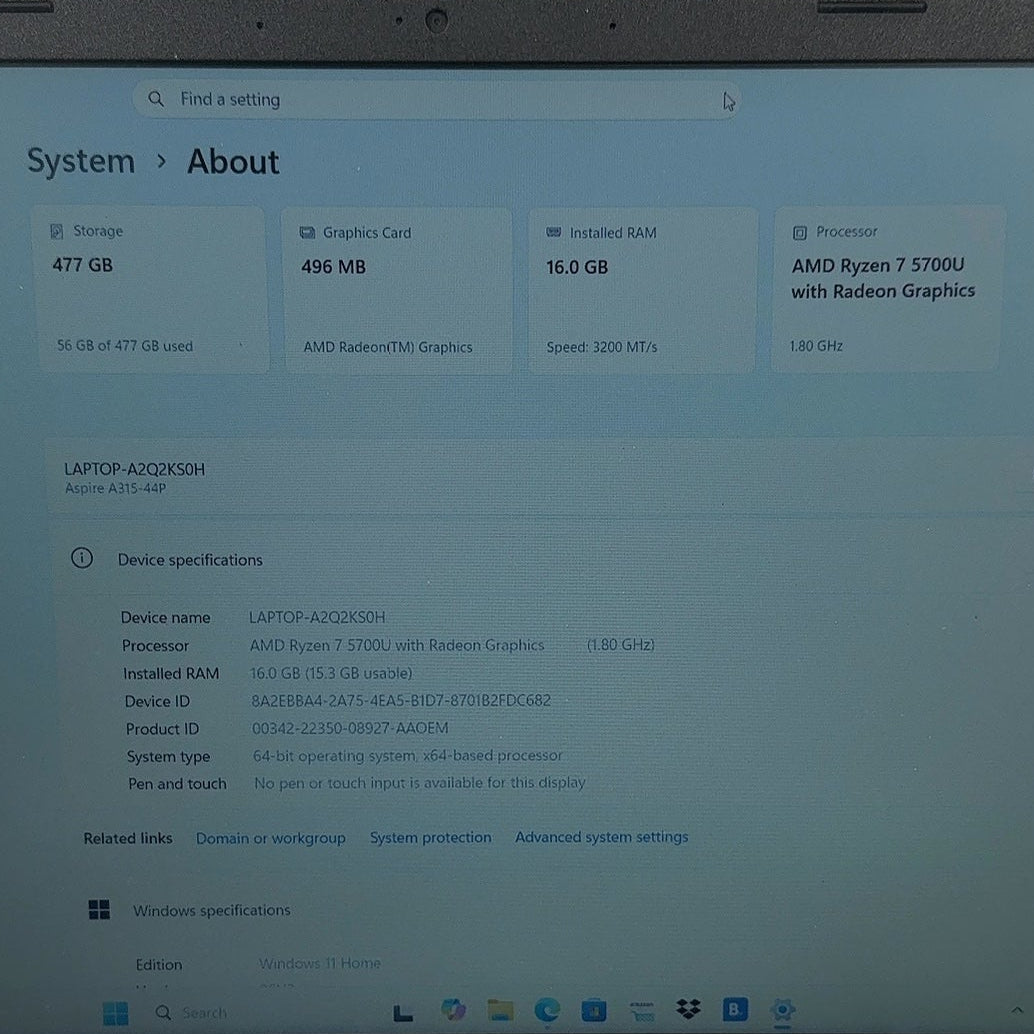Open Advanced system settings link
1034x1034 pixels.
pos(601,837)
